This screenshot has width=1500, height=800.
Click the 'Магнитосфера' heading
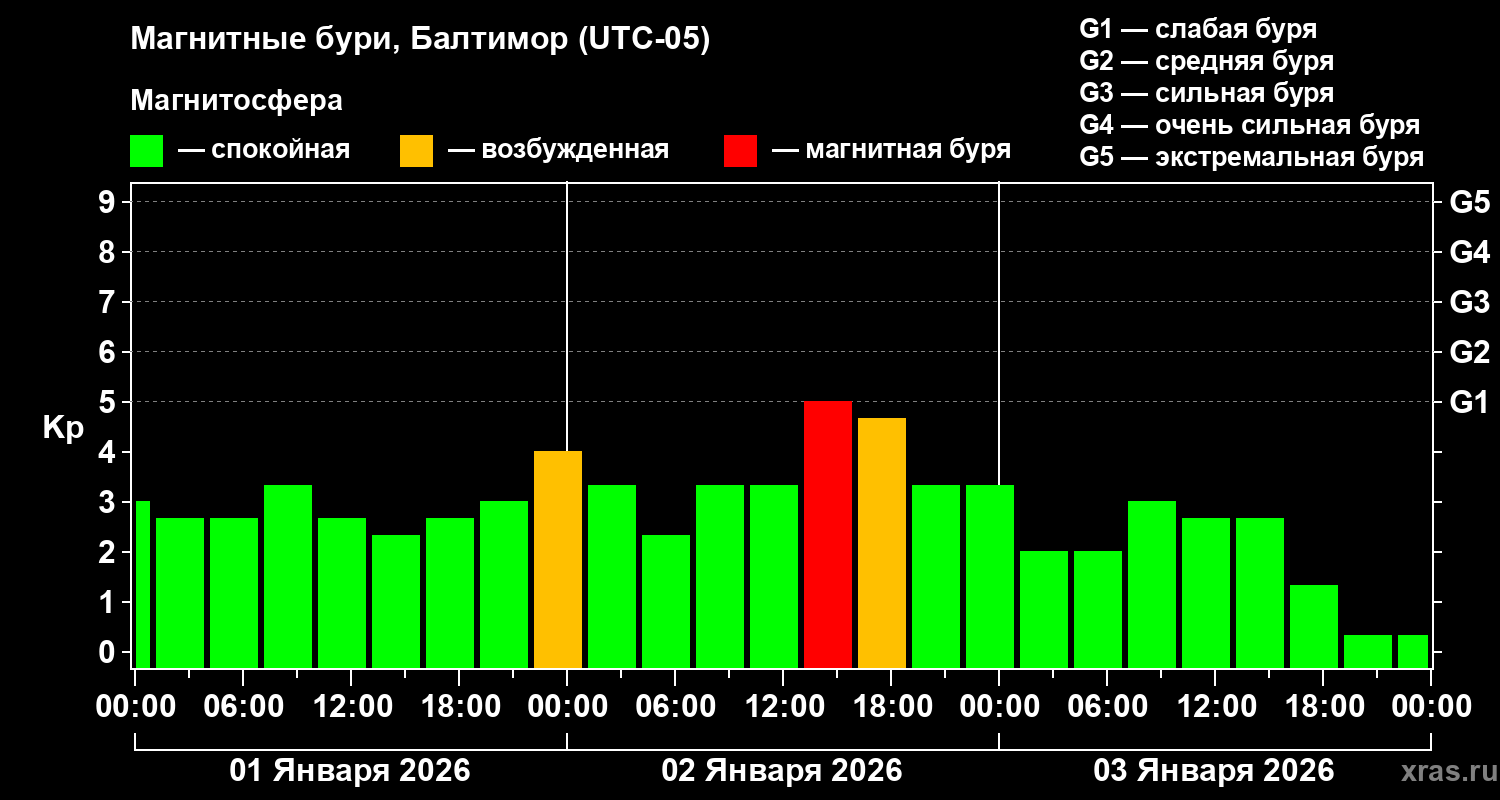[x=236, y=101]
